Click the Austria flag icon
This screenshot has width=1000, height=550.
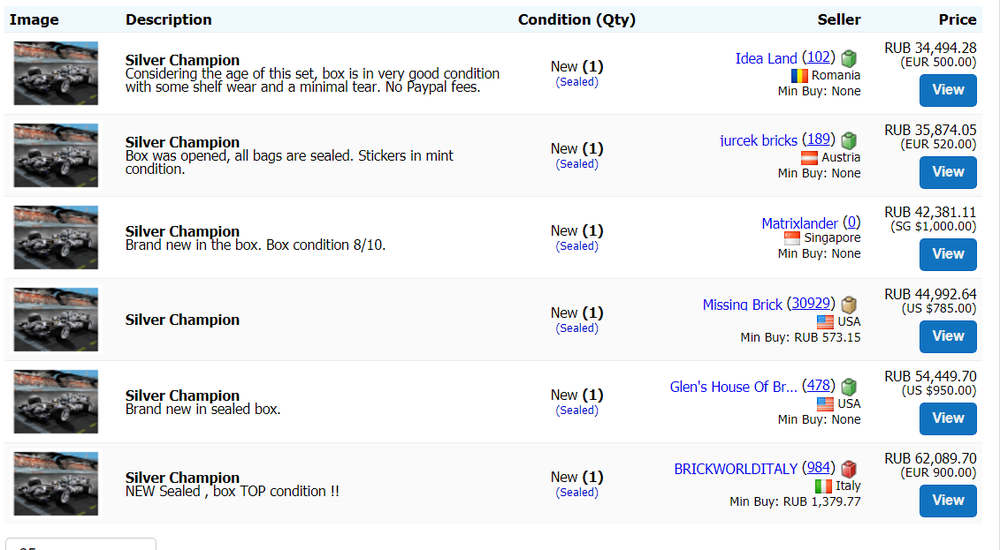810,157
